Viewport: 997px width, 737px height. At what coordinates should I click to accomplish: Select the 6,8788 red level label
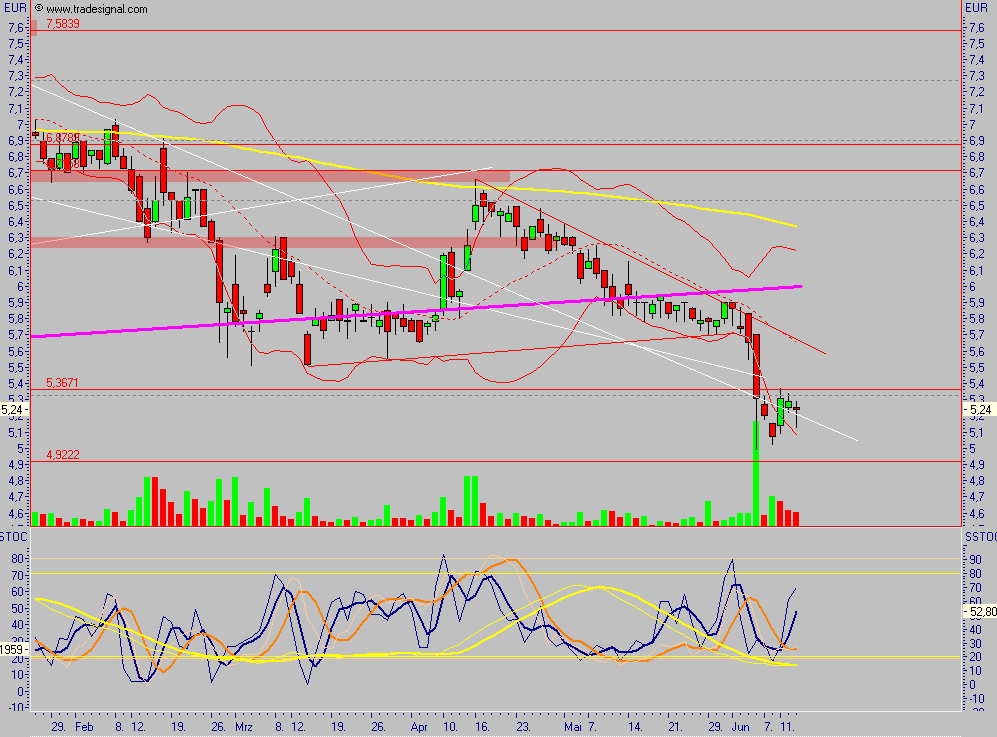pos(61,138)
